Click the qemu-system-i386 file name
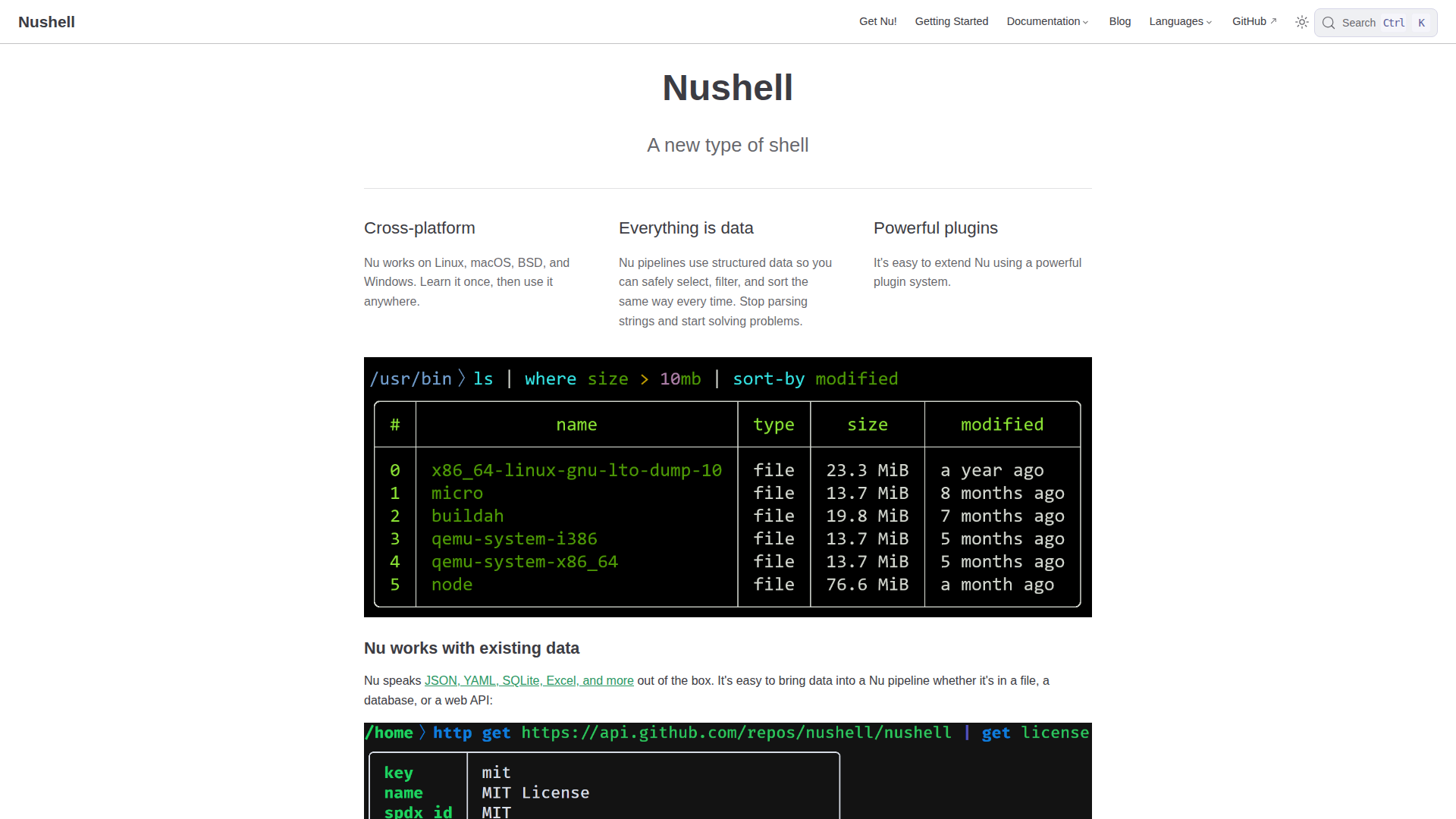Screen dimensions: 1456x819 [514, 538]
